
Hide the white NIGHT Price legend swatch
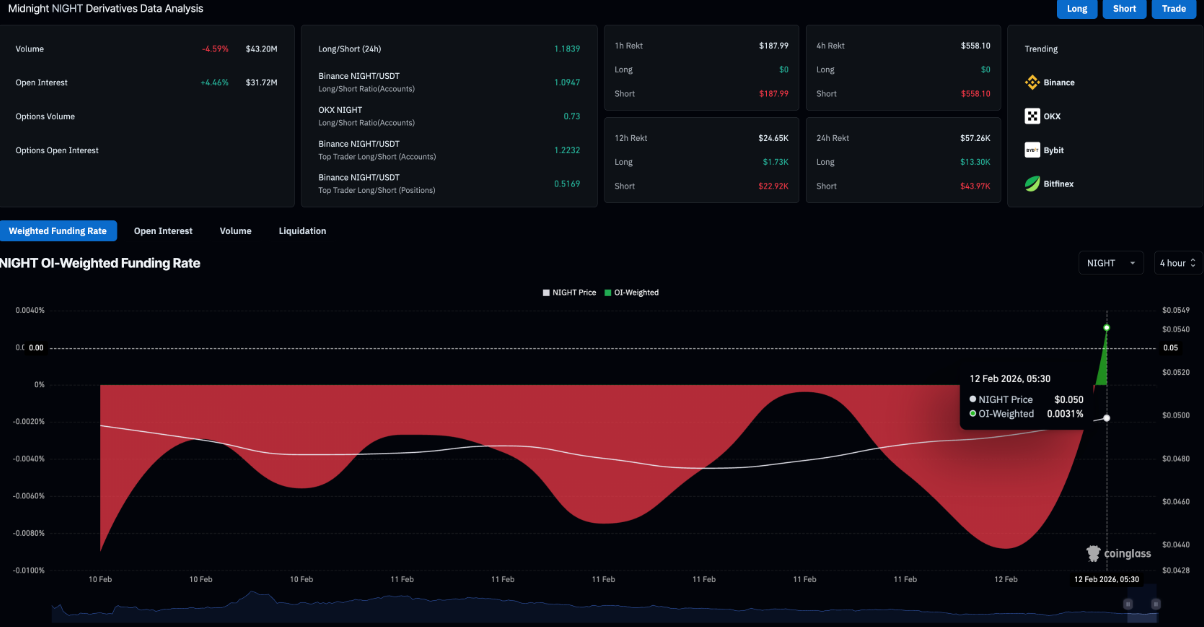(547, 292)
